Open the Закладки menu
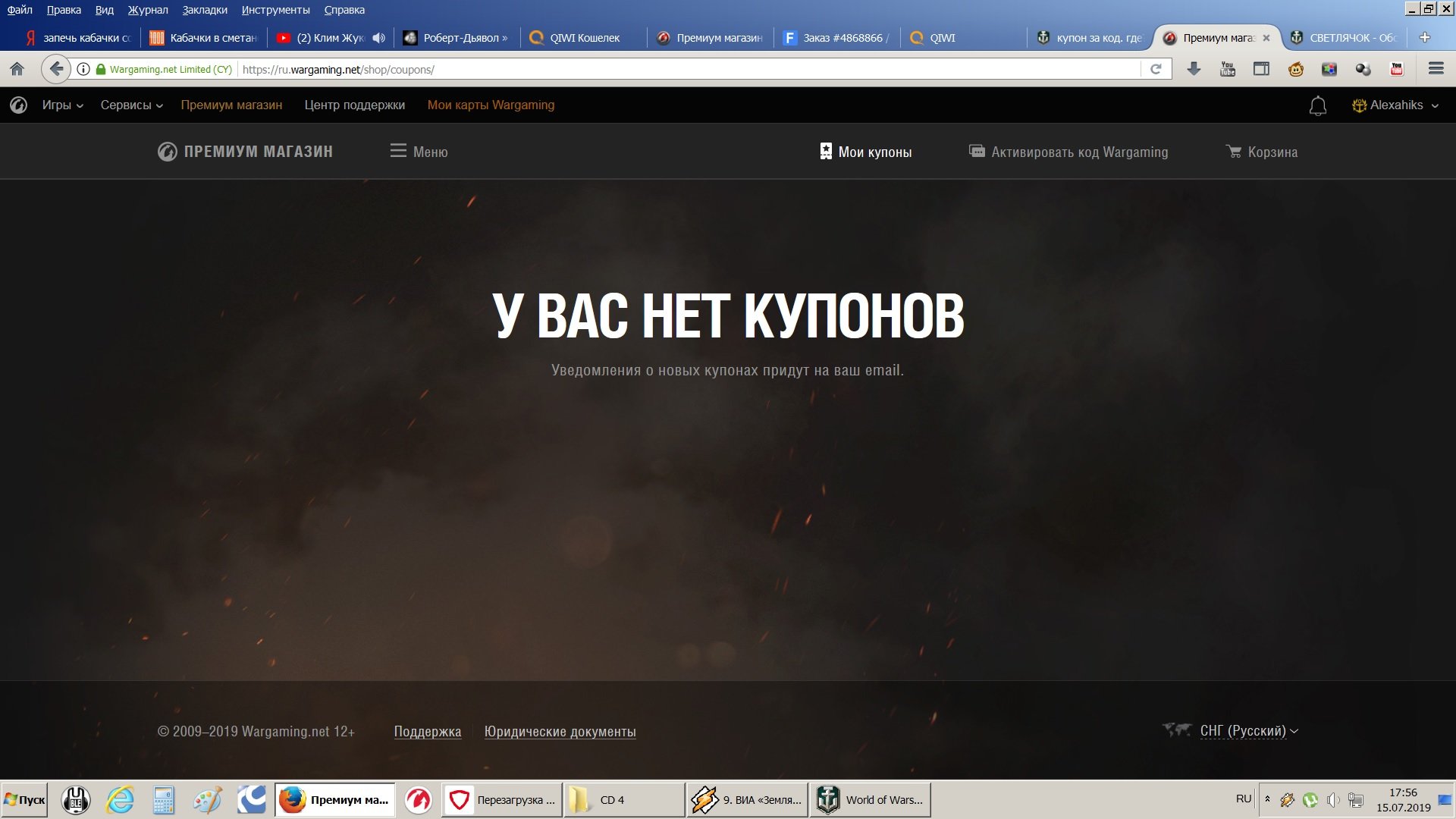 pos(205,10)
